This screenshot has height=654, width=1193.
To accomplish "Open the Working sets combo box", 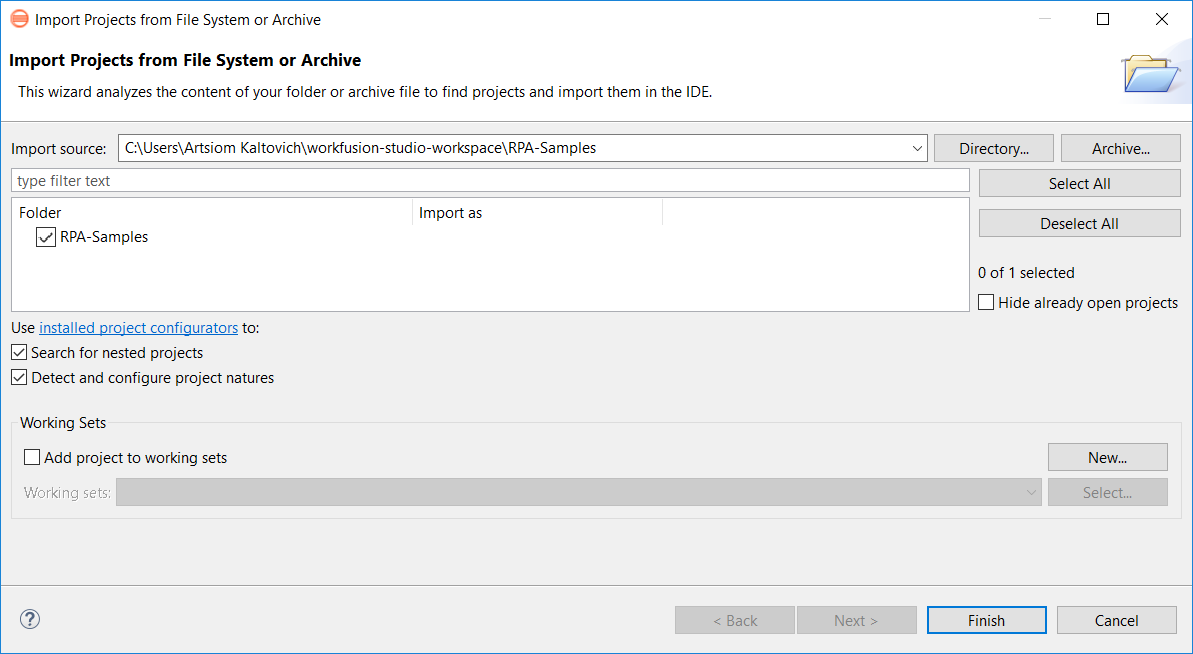I will (579, 493).
